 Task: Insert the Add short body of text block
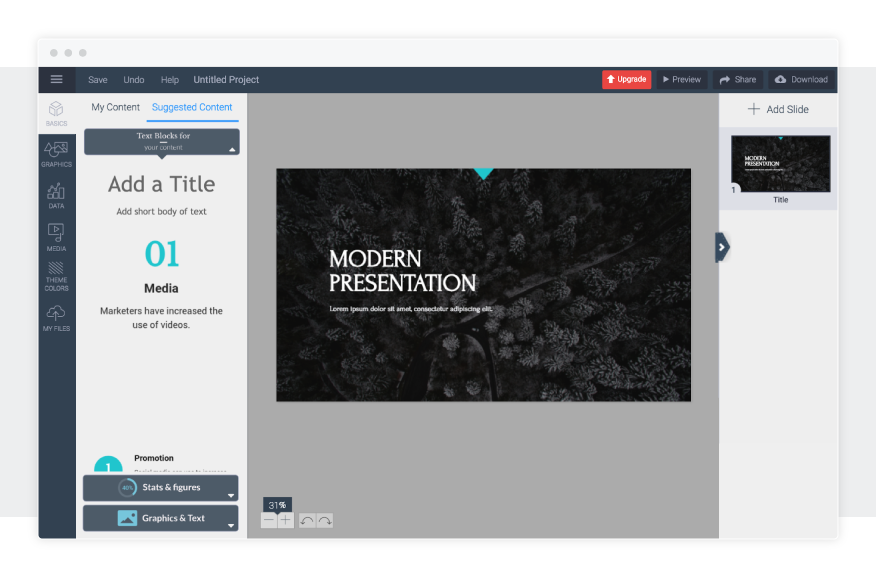[x=161, y=212]
